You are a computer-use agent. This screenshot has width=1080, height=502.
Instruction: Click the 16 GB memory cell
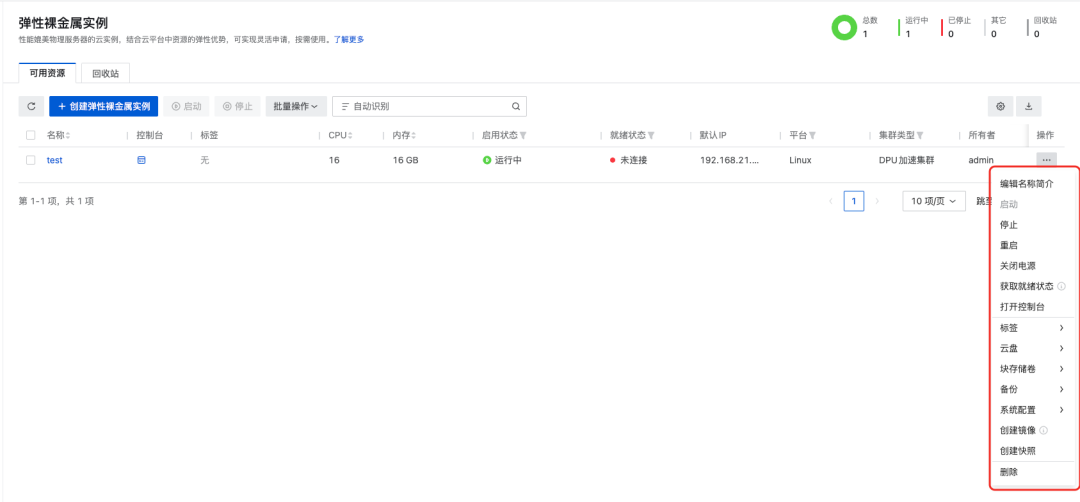click(406, 160)
